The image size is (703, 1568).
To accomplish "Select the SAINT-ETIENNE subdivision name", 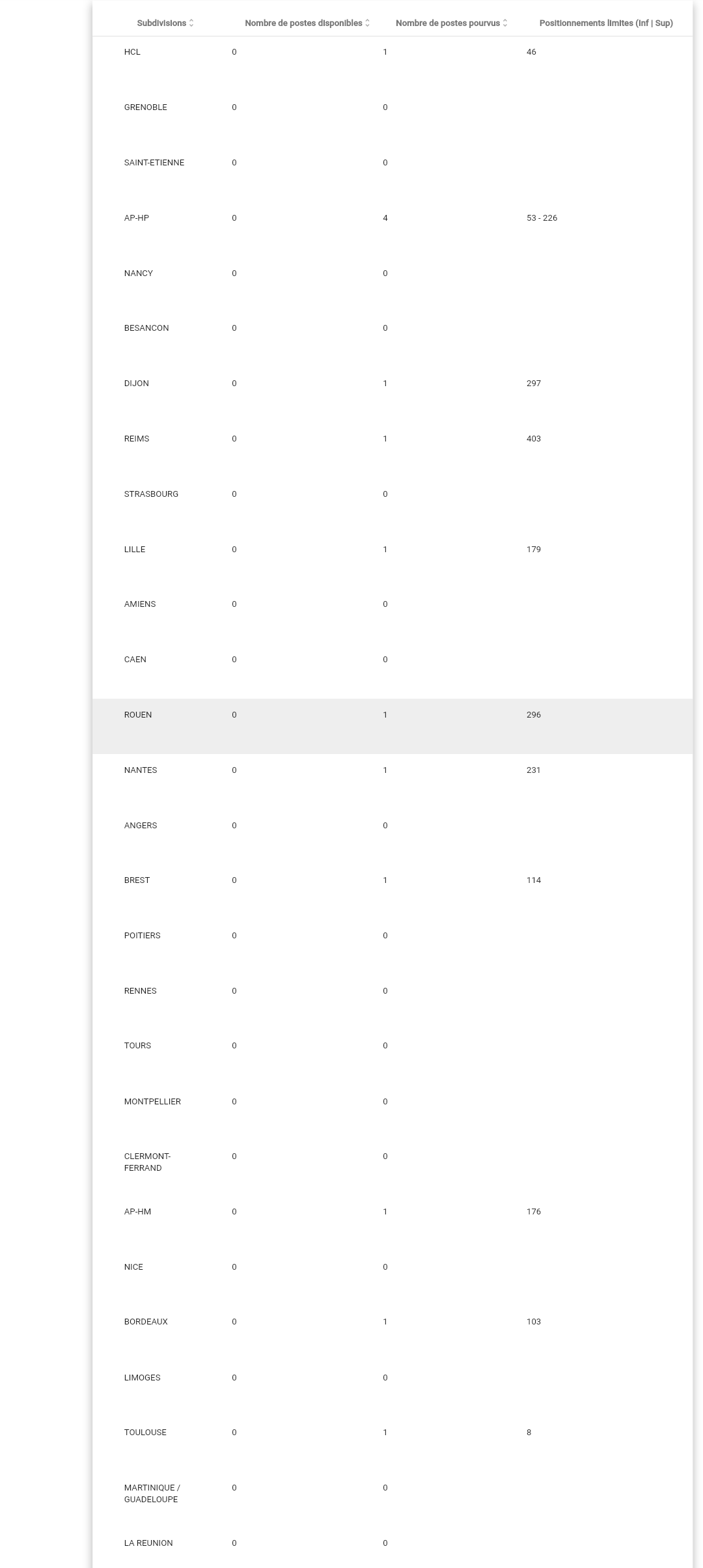I will pos(154,163).
